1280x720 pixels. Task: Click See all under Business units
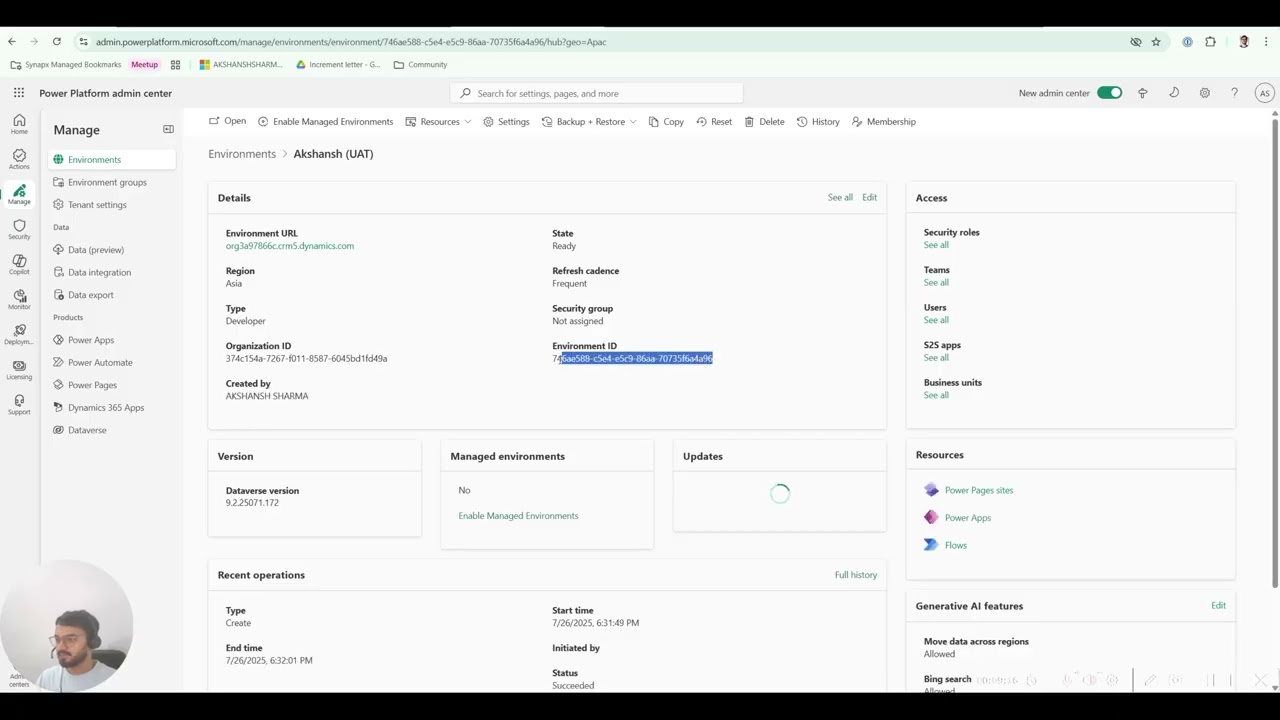(x=936, y=395)
